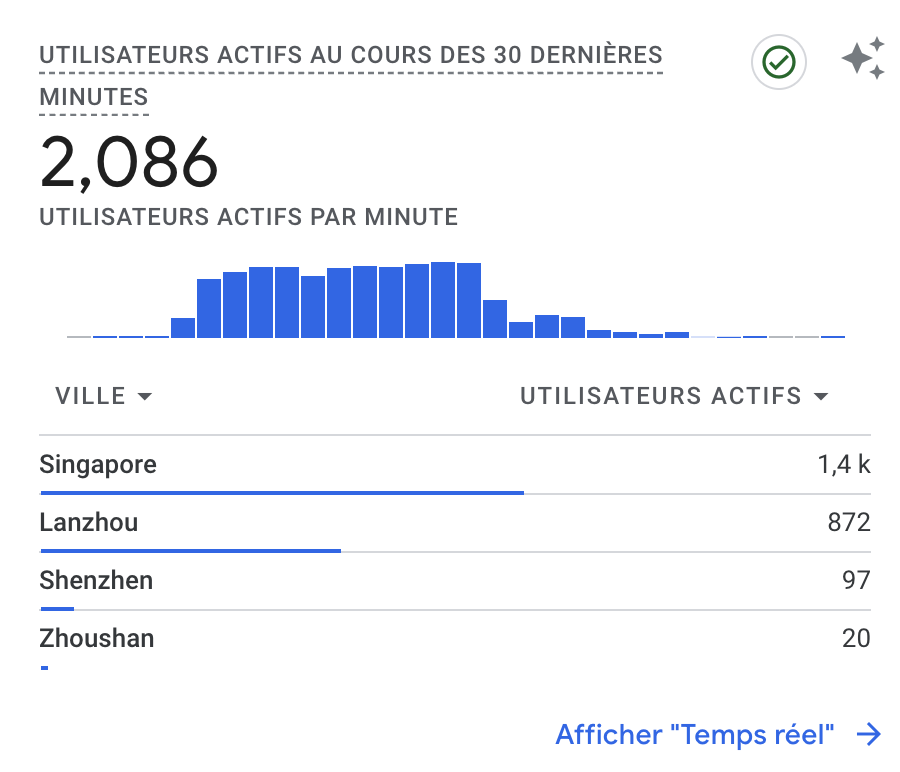Screen dimensions: 900x772
Task: Click the card title about 30 dernières minutes
Action: pyautogui.click(x=350, y=56)
